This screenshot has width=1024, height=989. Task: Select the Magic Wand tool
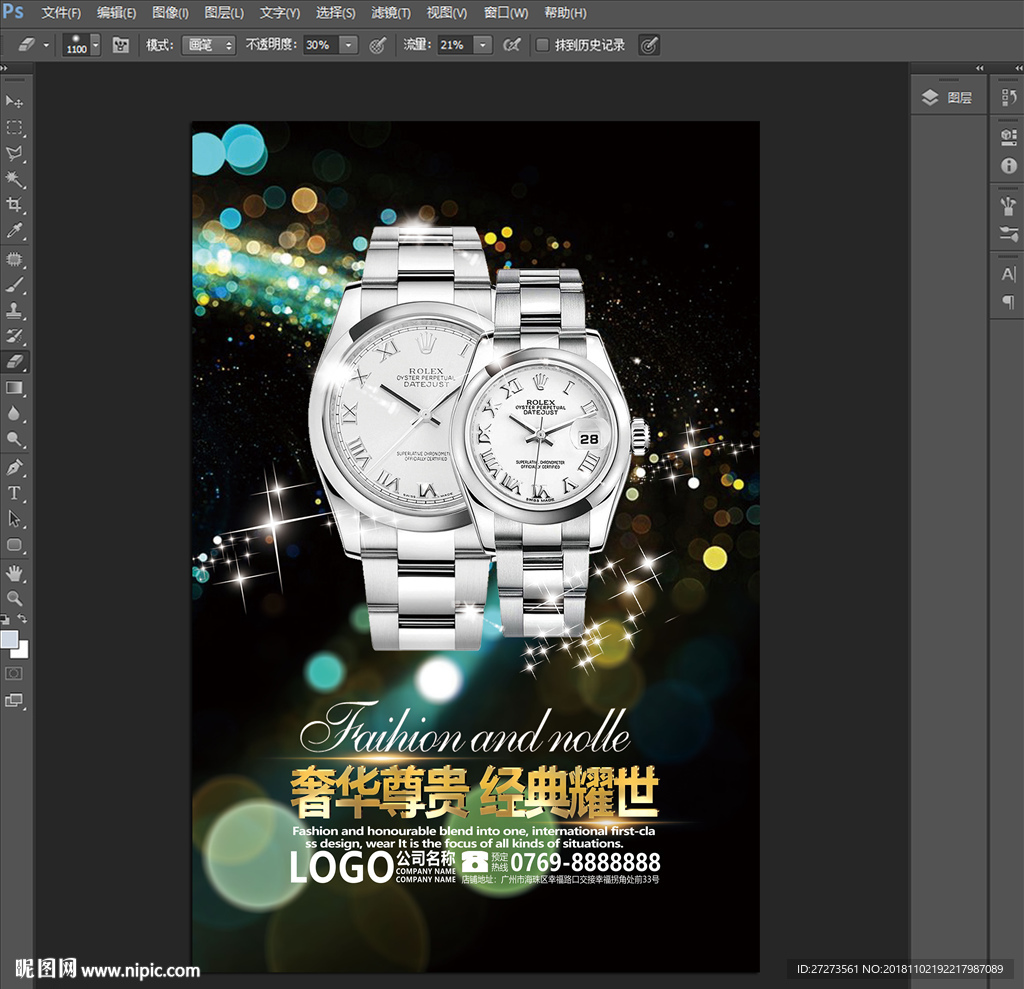click(x=14, y=179)
